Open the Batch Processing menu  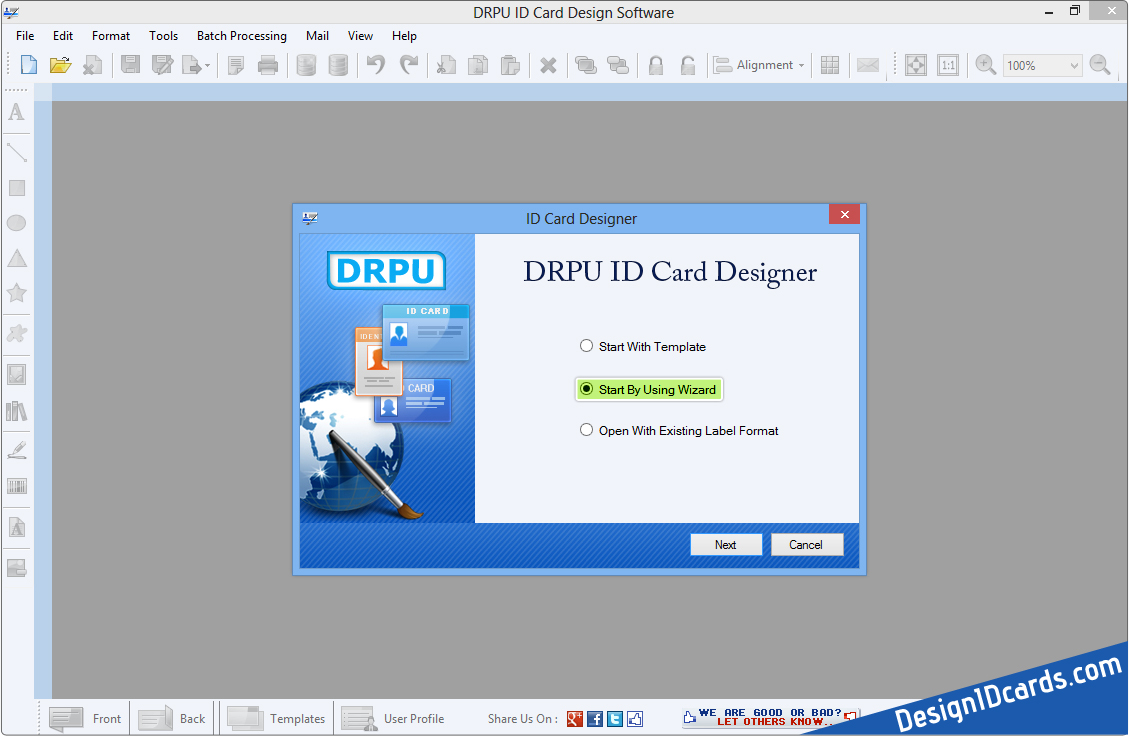tap(242, 36)
